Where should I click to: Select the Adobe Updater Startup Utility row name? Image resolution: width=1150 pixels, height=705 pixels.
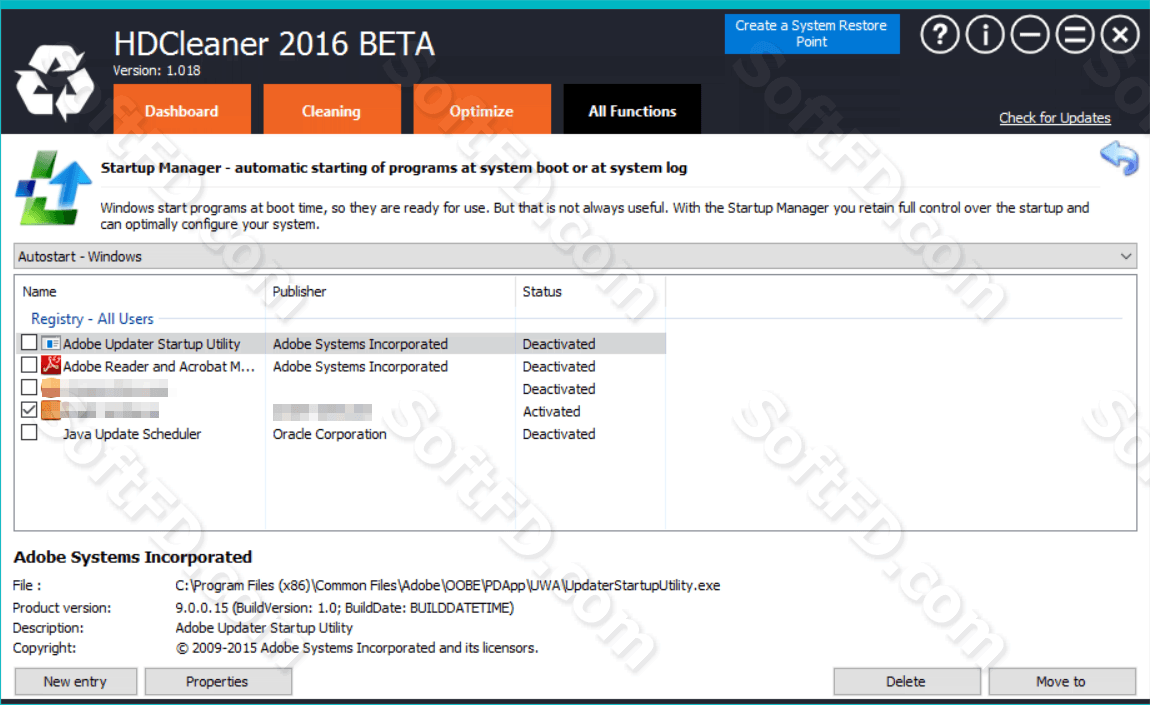coord(151,343)
